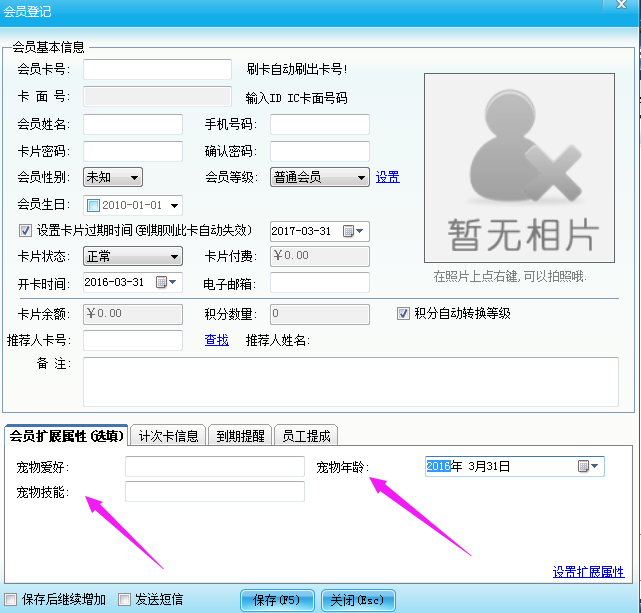The height and width of the screenshot is (613, 641).
Task: Click the 查找 link for recommender
Action: (x=217, y=340)
